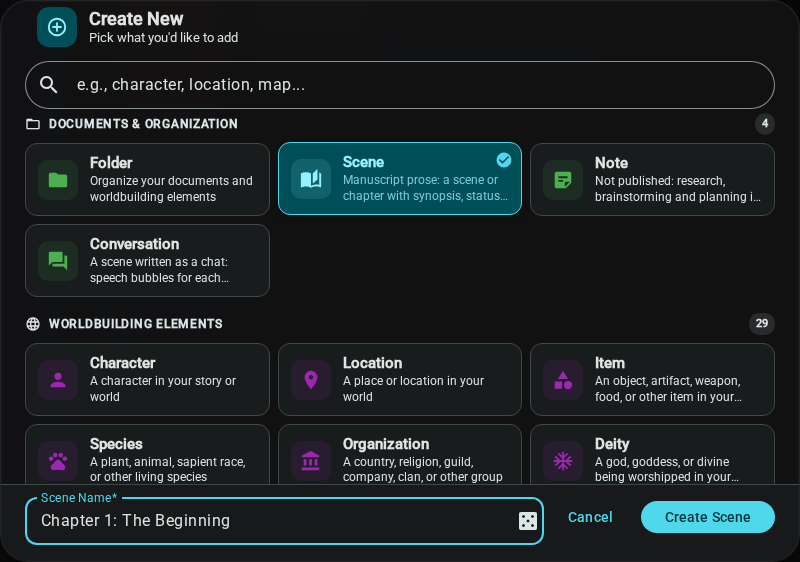Select the Character card title

[122, 363]
